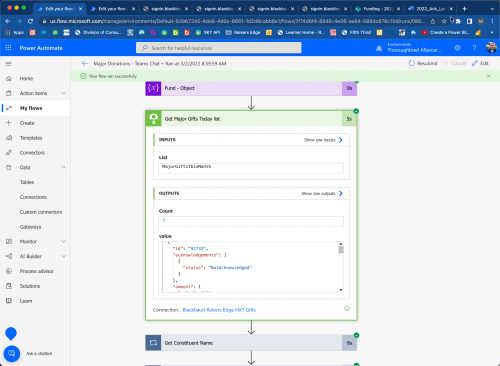Expand the Get Constituent Name action
This screenshot has height=366, width=500.
[251, 343]
